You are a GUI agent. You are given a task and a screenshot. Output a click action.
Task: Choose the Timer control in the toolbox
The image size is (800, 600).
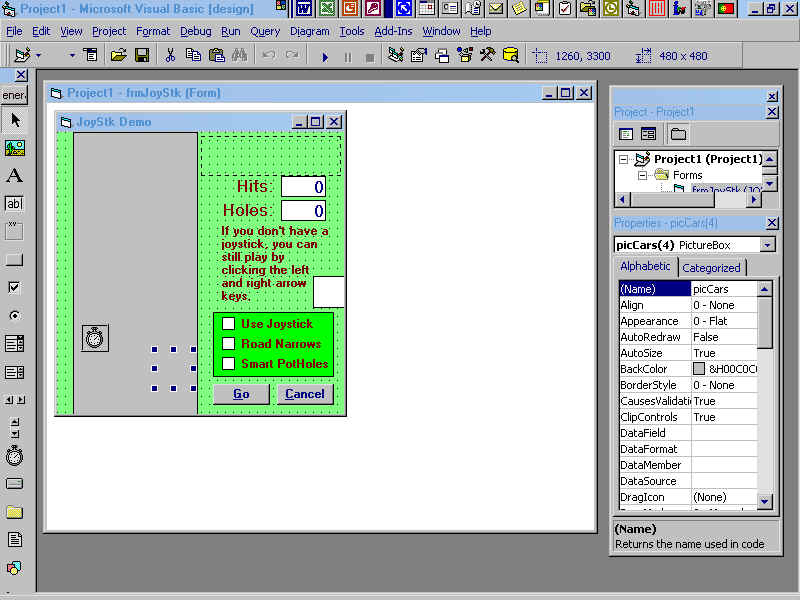pyautogui.click(x=14, y=456)
